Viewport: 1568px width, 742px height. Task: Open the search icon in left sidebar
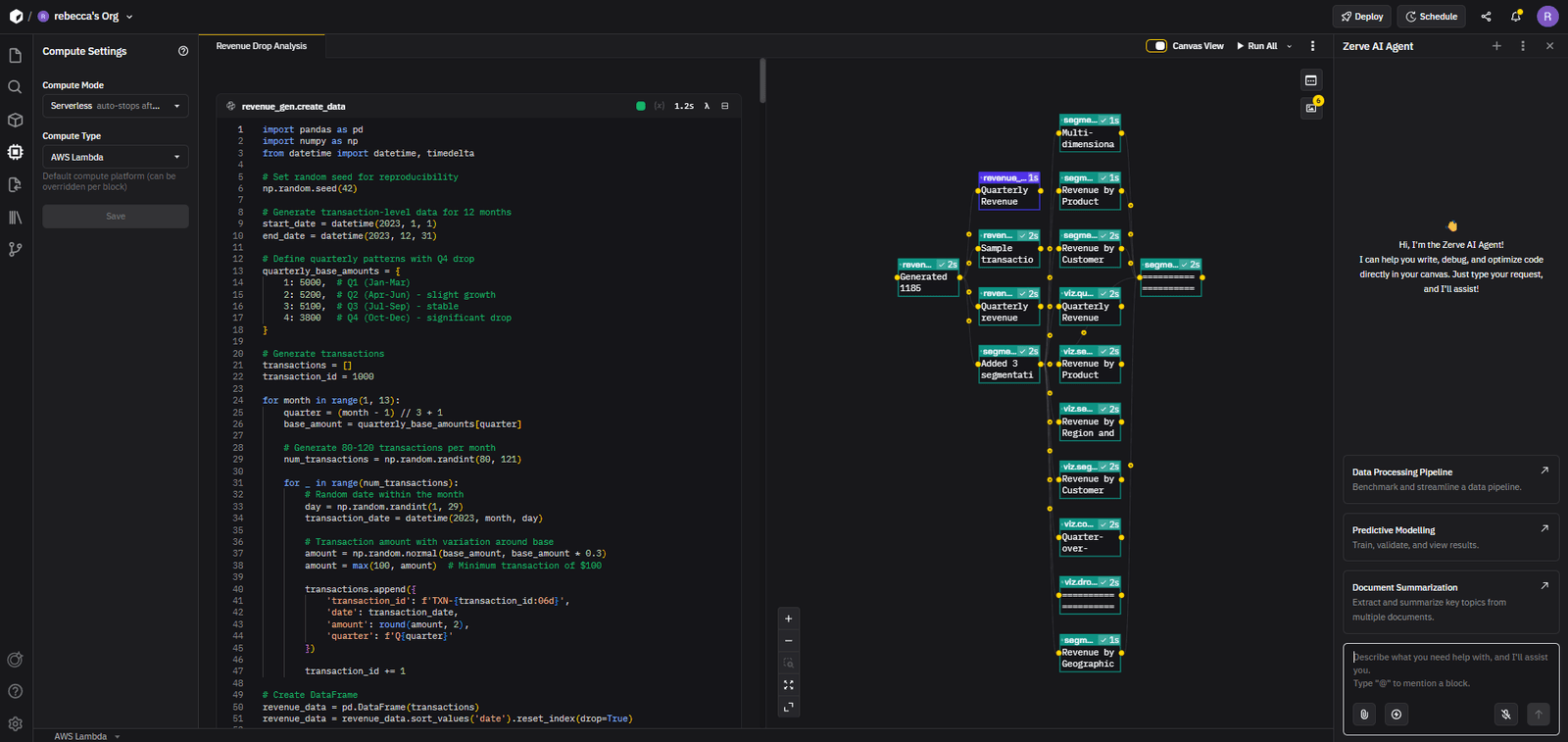15,87
